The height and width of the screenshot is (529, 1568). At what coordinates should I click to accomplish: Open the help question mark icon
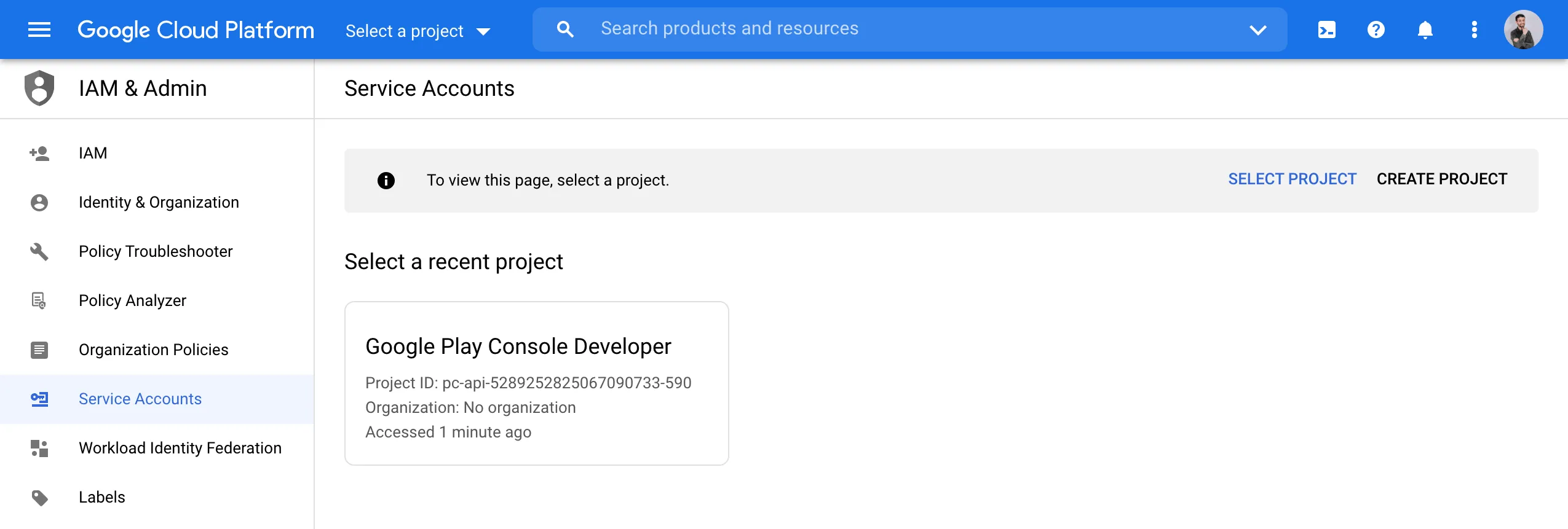(1376, 29)
